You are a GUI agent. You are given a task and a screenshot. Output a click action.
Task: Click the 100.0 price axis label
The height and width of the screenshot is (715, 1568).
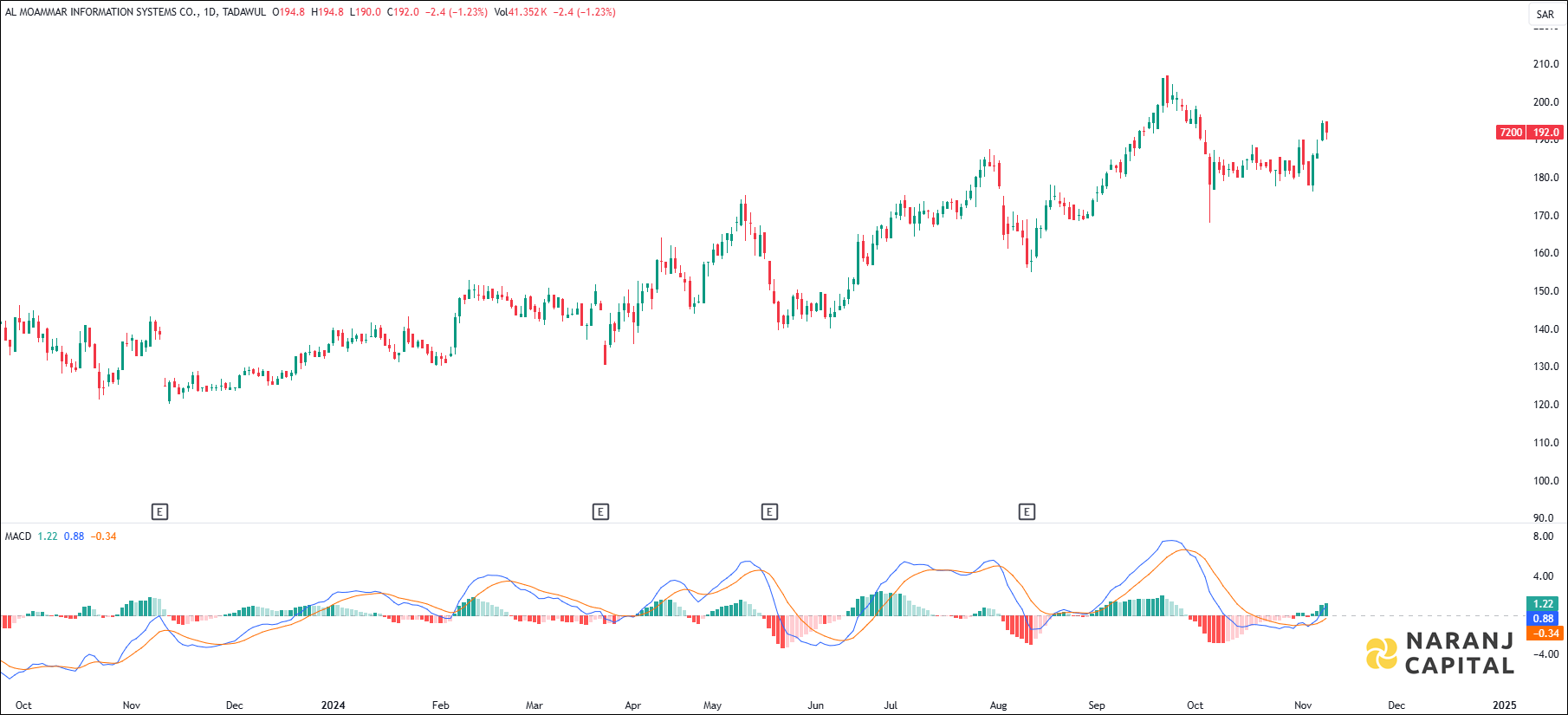(1545, 481)
